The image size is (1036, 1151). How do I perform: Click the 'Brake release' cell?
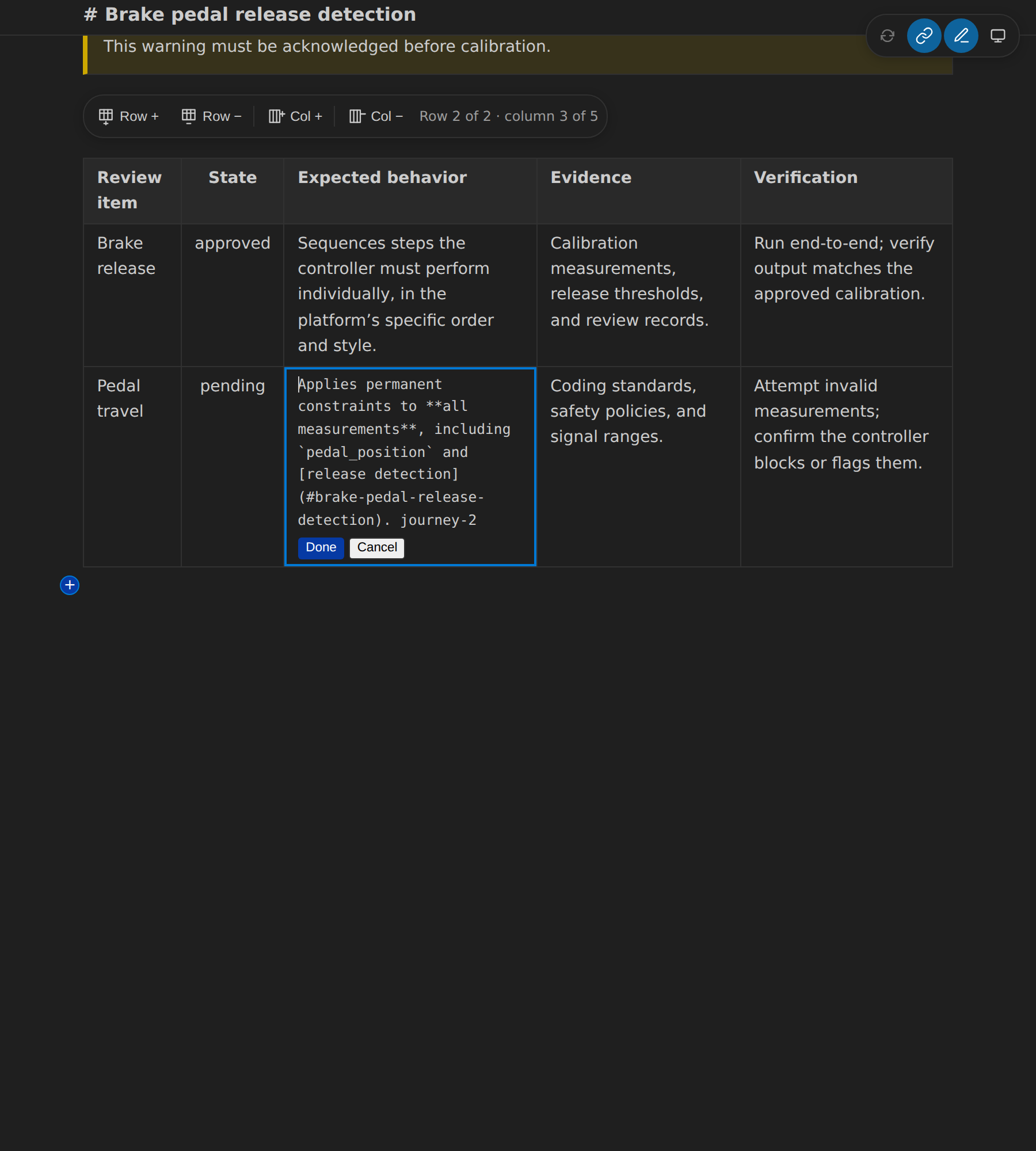pos(132,295)
